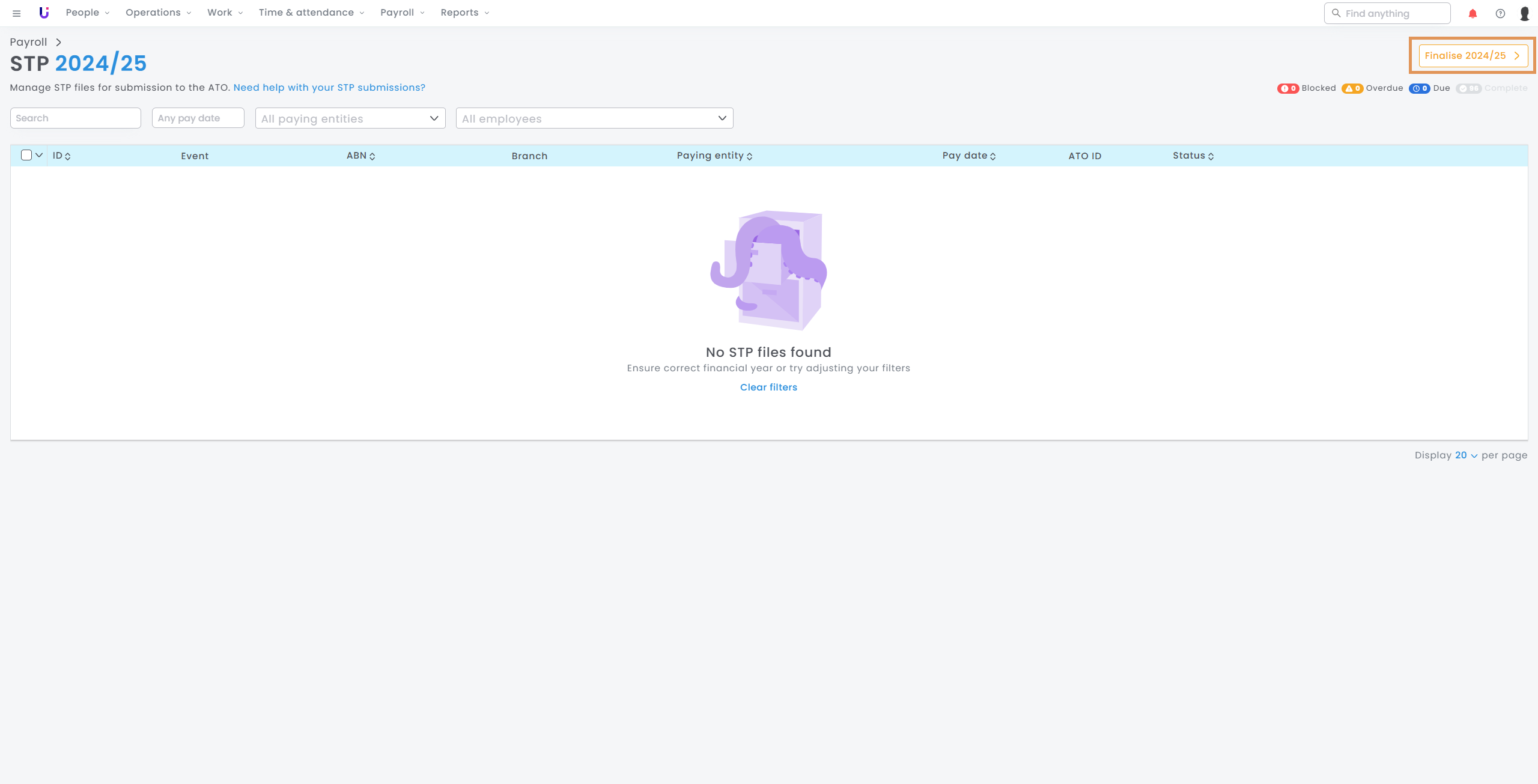Open the user profile avatar
This screenshot has height=784, width=1538.
coord(1525,13)
